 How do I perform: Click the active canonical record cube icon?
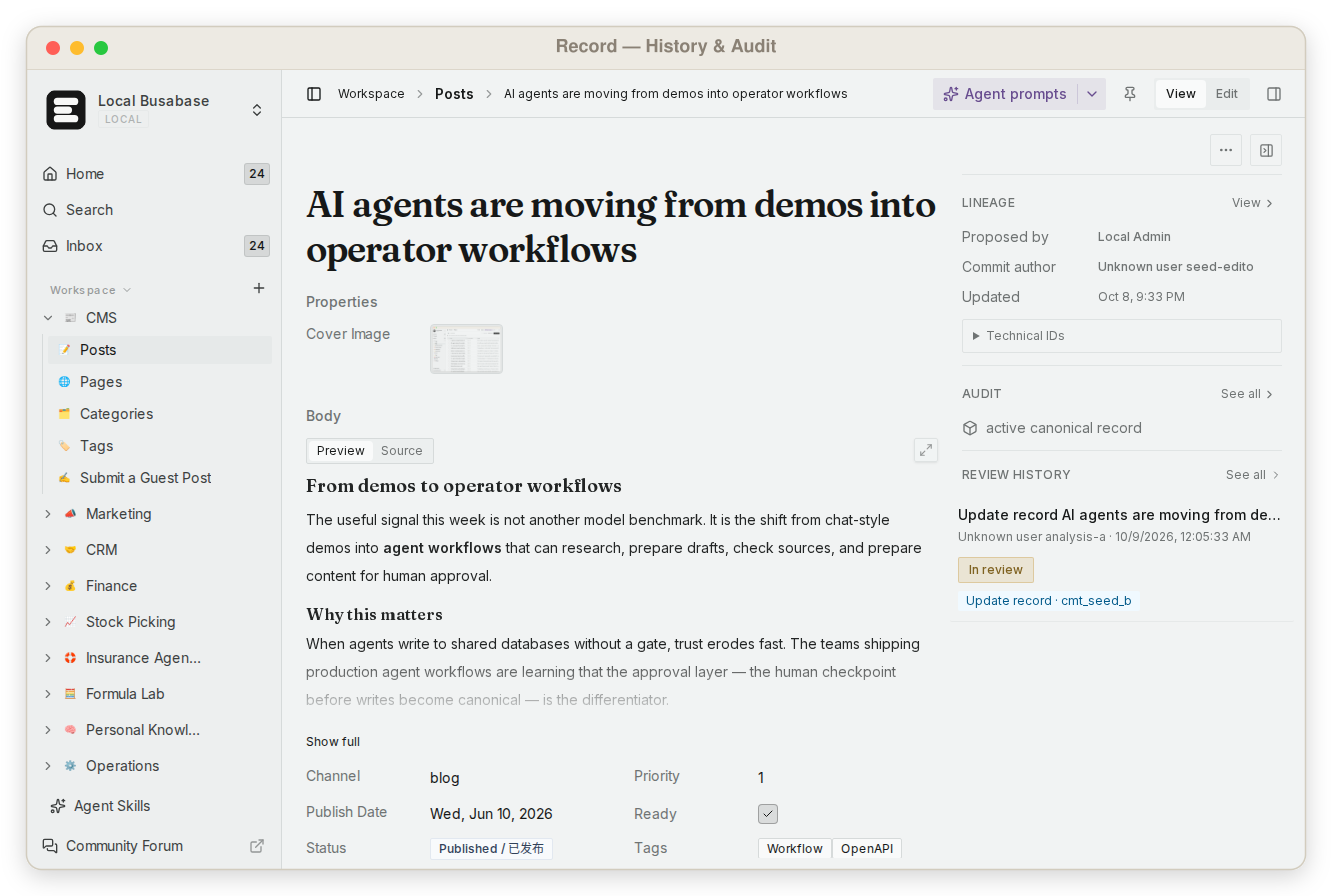pos(970,428)
